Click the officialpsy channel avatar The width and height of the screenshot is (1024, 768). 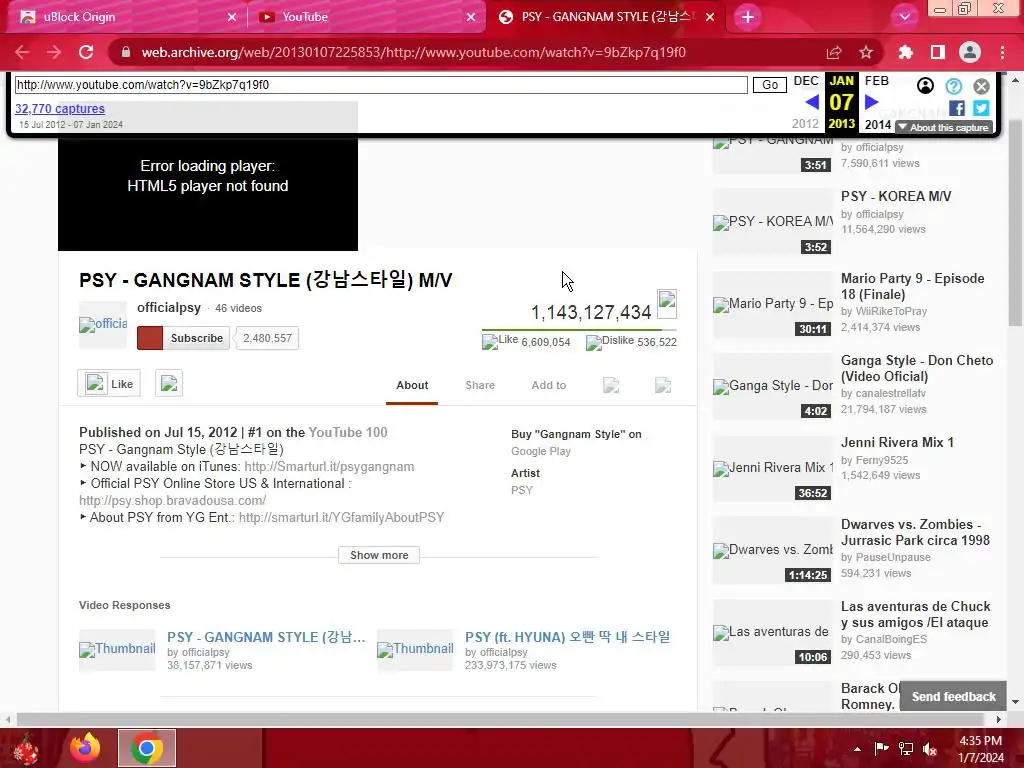[x=103, y=325]
